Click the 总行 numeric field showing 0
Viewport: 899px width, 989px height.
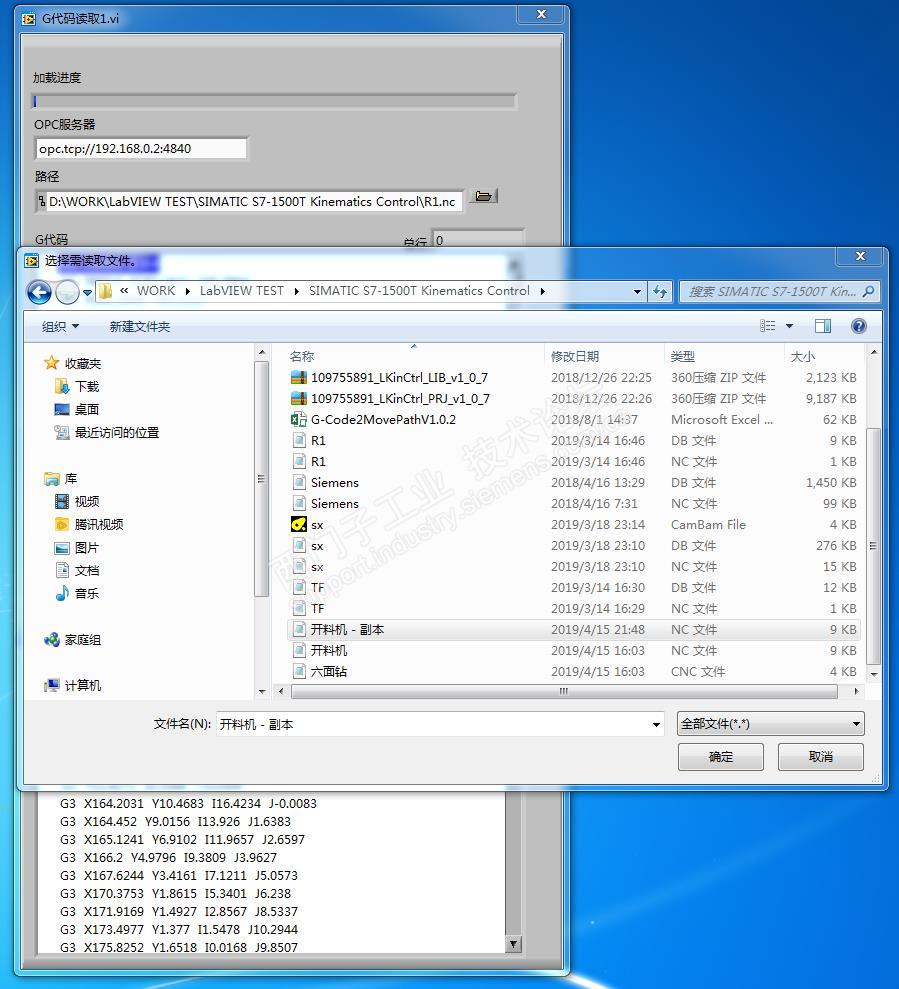pos(478,238)
